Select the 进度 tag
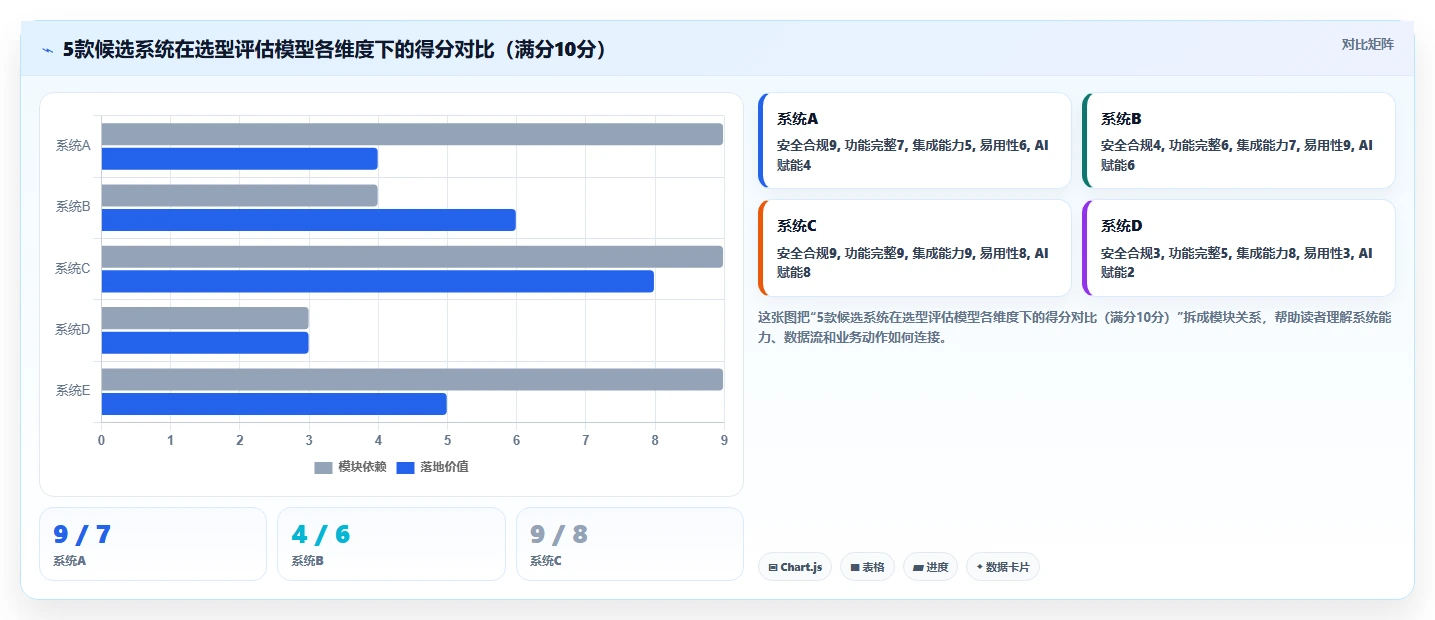The width and height of the screenshot is (1435, 620). click(x=930, y=567)
